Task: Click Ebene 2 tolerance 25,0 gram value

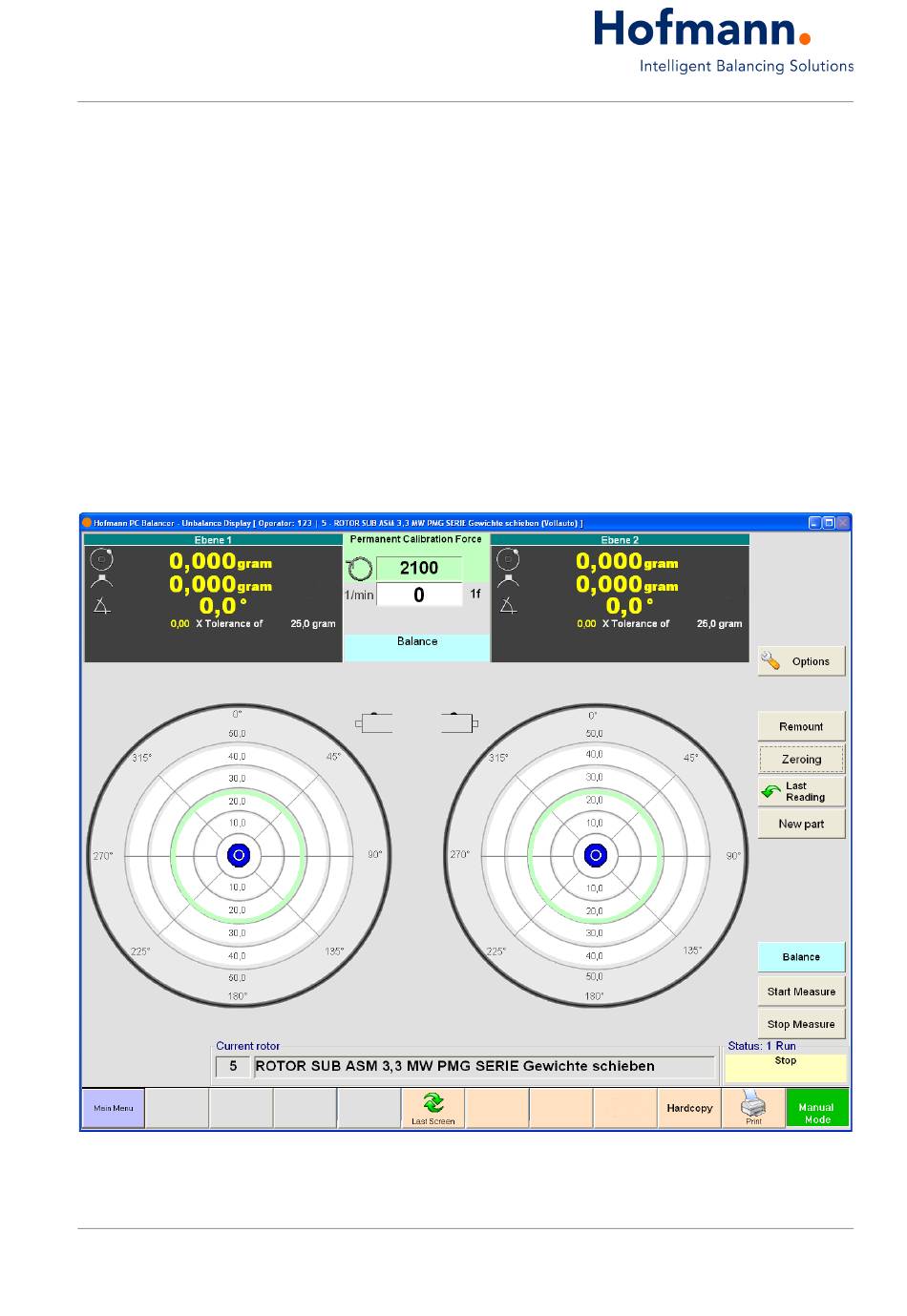Action: coord(720,623)
